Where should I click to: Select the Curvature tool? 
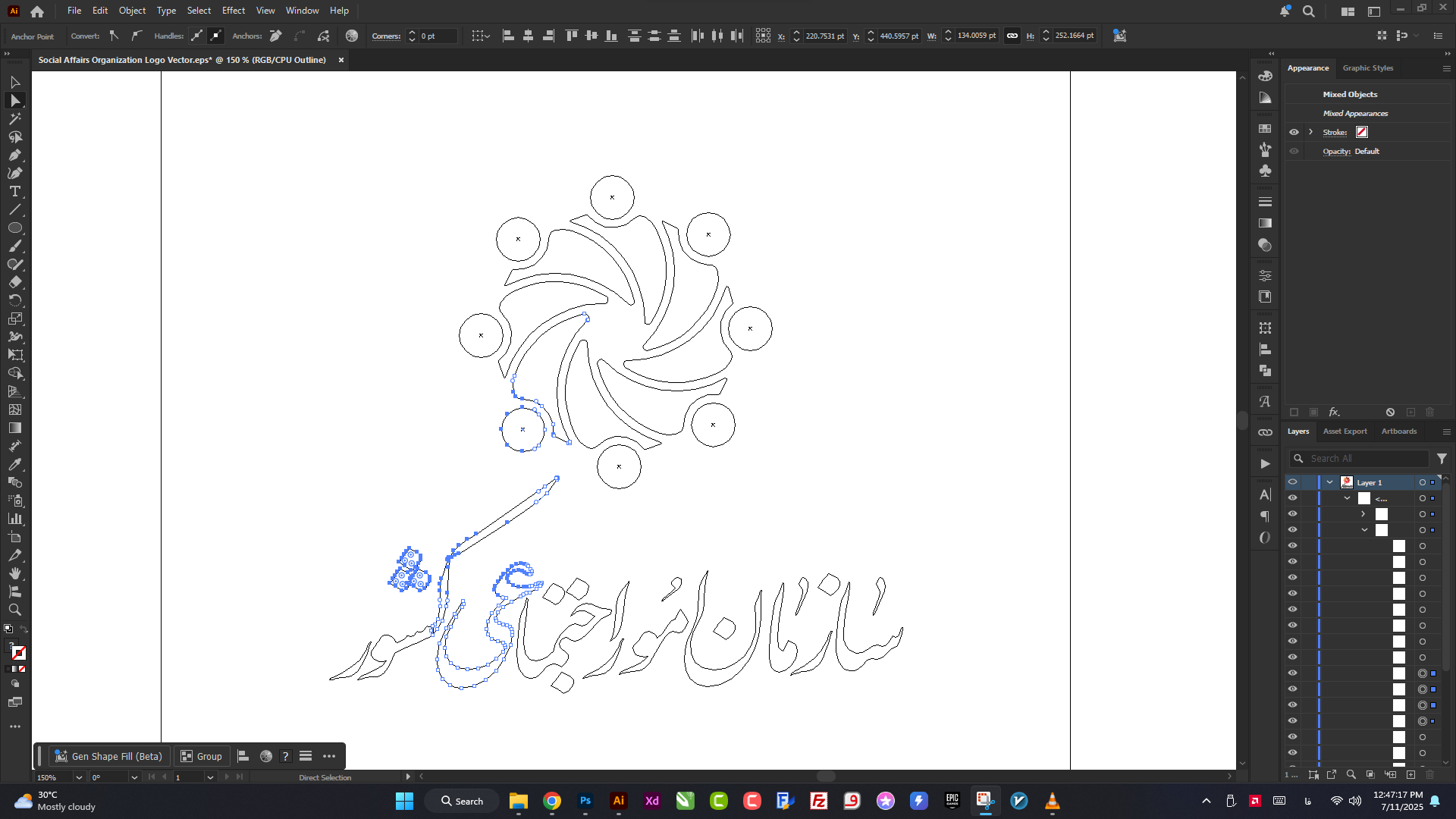click(x=15, y=173)
